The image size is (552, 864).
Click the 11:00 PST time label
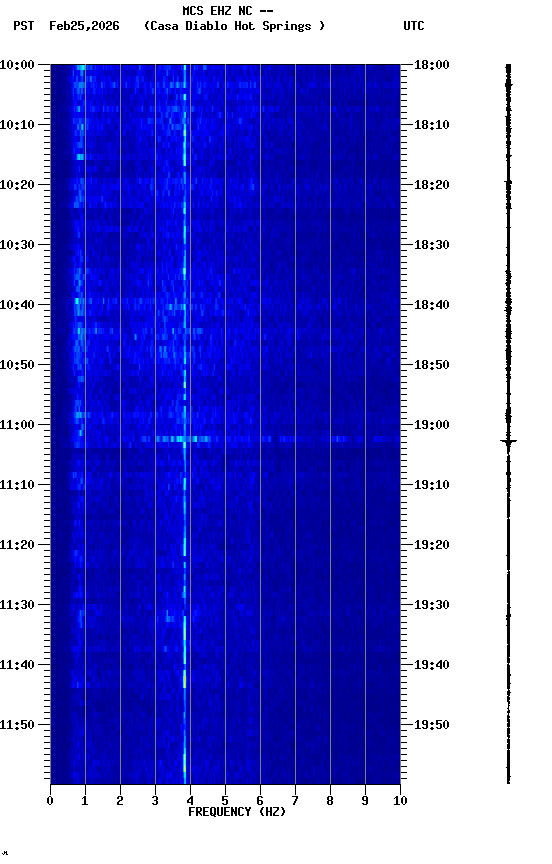coord(17,425)
